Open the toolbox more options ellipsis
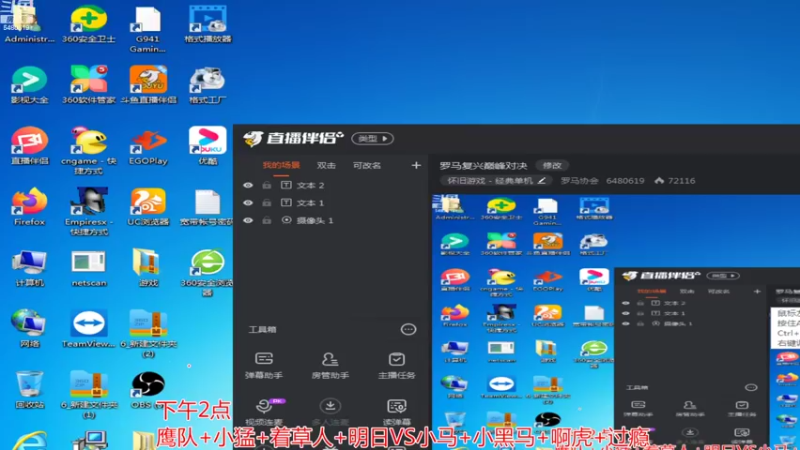This screenshot has width=800, height=450. click(408, 330)
